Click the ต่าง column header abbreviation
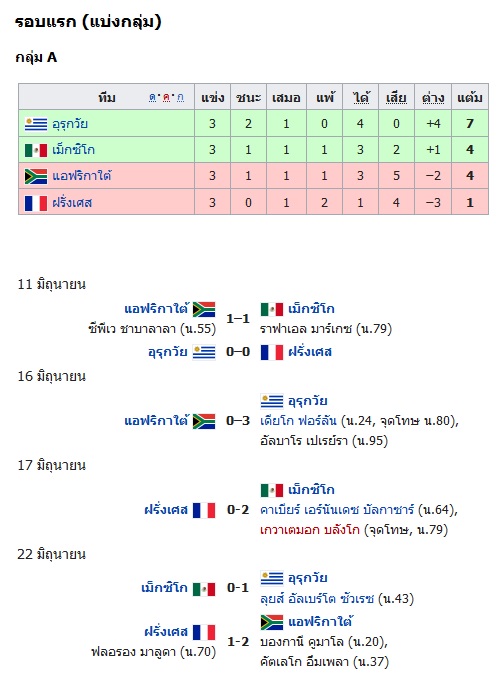Viewport: 496px width, 676px height. (433, 97)
